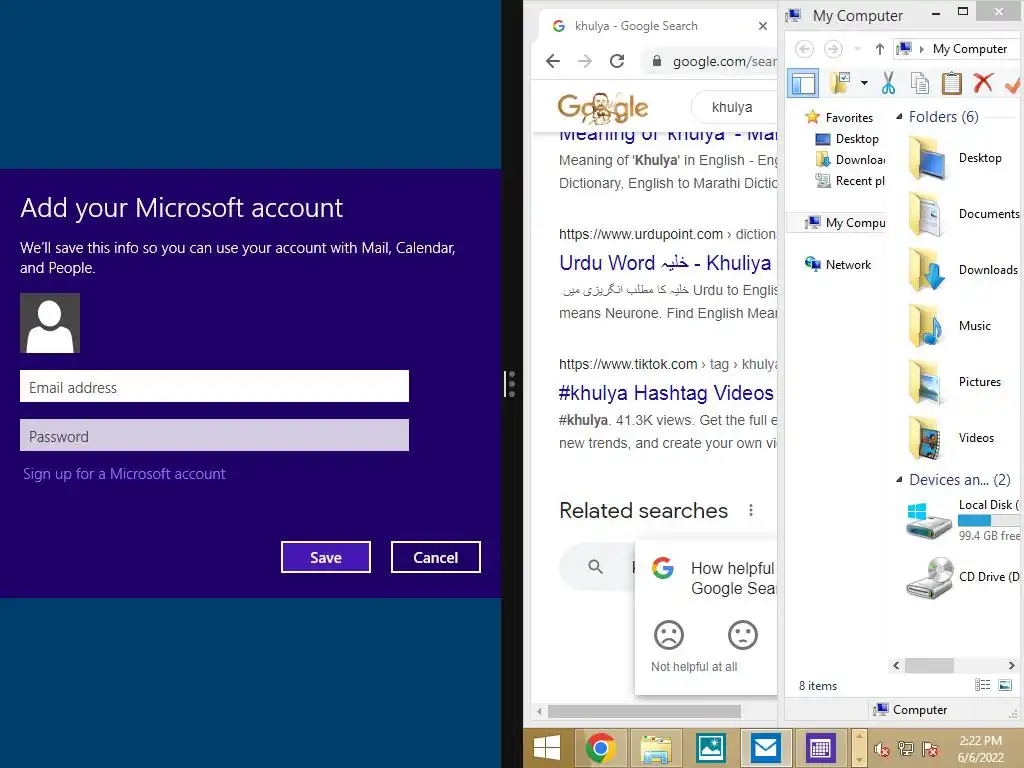
Task: Select the Desktop folder icon in Folders group
Action: [x=926, y=159]
